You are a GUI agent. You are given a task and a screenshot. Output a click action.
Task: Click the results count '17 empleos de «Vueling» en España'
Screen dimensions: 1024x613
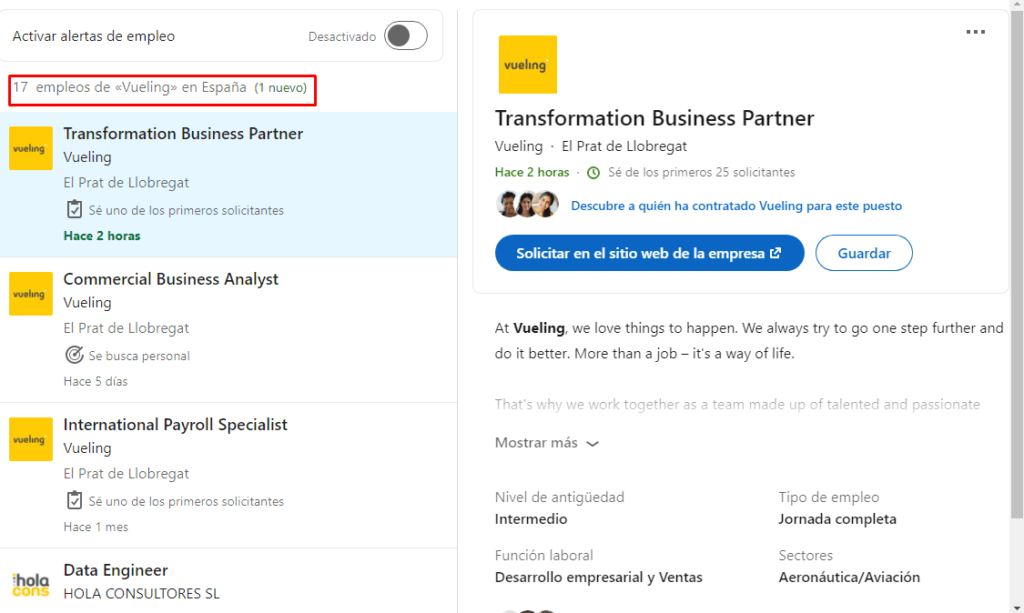coord(129,87)
